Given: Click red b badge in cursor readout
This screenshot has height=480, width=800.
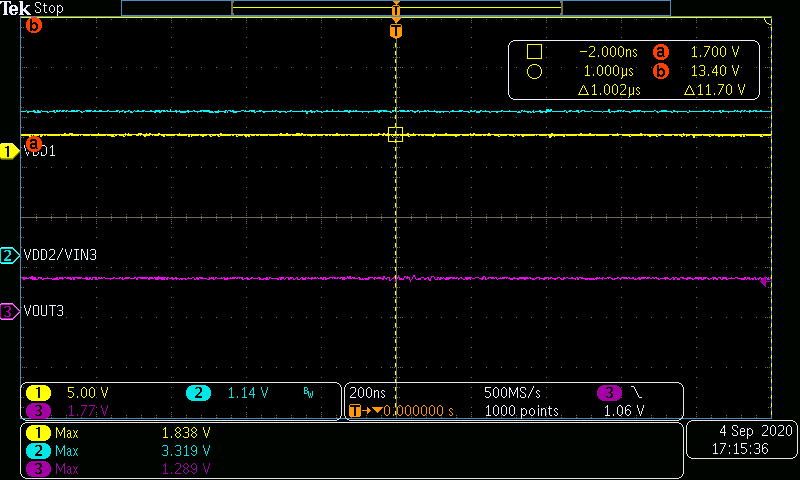Looking at the screenshot, I should tap(661, 71).
